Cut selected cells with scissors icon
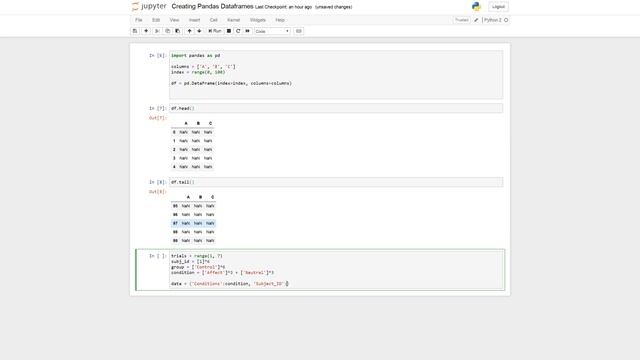Viewport: 640px width, 360px height. click(157, 31)
